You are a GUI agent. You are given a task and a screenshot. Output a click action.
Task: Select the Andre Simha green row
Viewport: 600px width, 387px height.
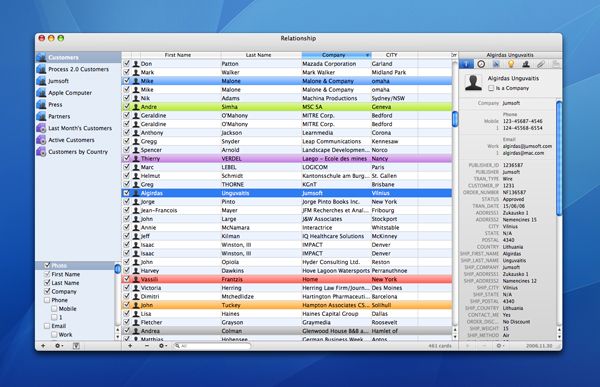coord(287,107)
